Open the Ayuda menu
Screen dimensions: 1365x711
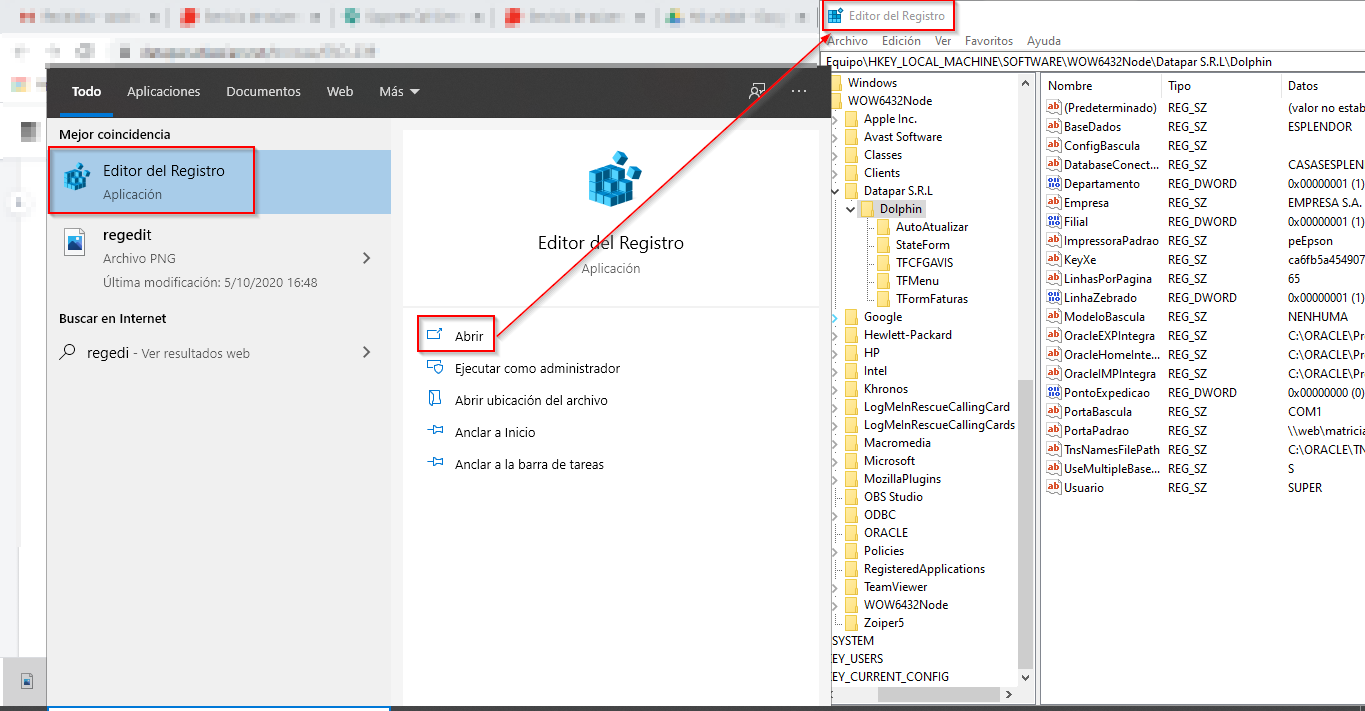click(1044, 41)
